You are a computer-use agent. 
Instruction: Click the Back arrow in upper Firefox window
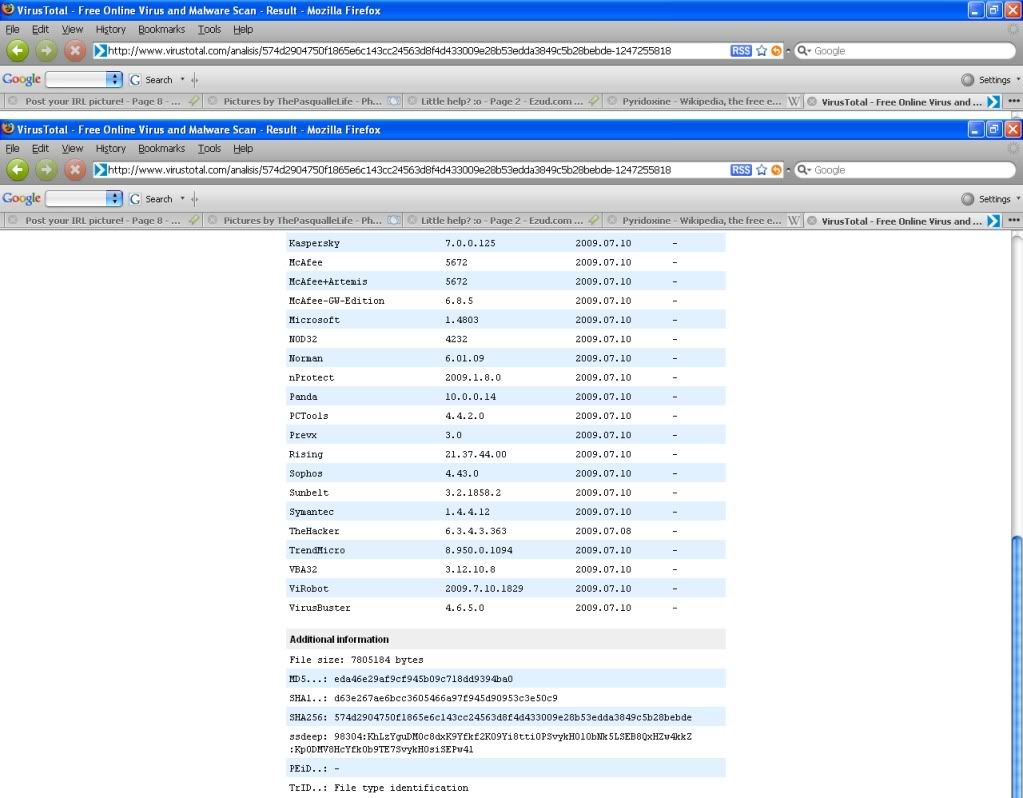click(x=18, y=51)
